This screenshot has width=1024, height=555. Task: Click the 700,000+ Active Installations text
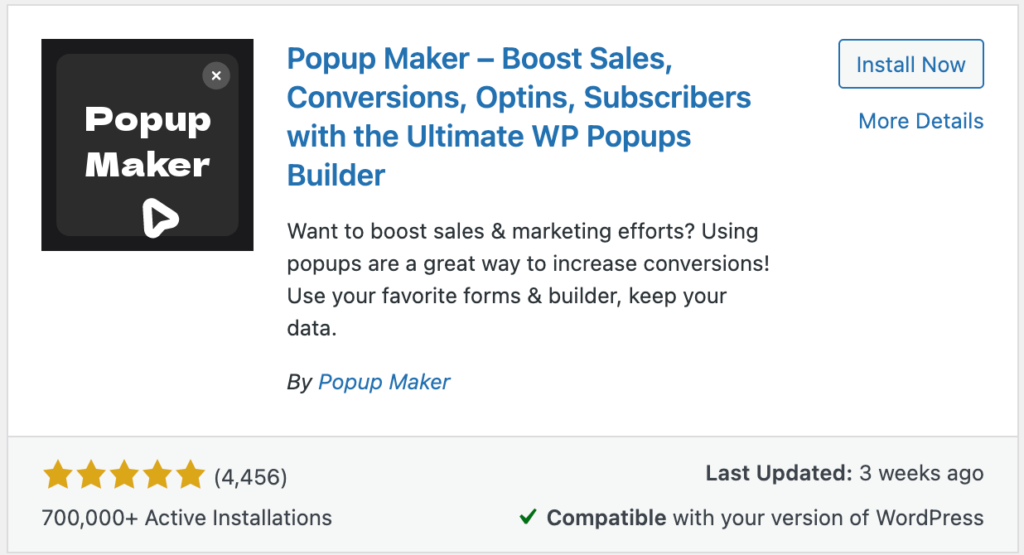click(x=187, y=518)
